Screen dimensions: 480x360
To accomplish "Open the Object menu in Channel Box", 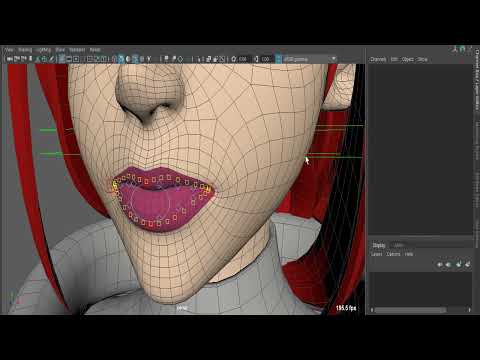I will point(408,59).
